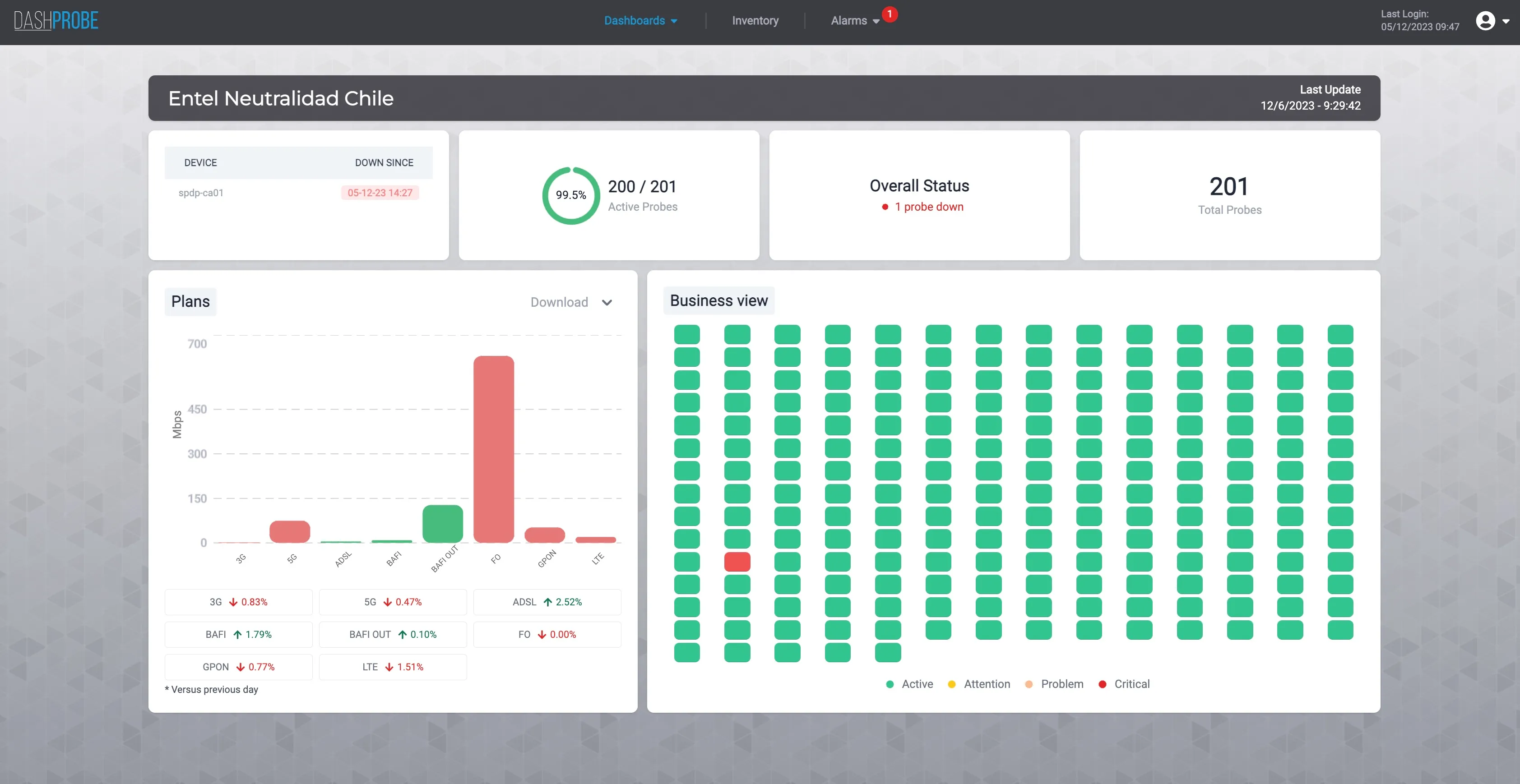This screenshot has height=784, width=1520.
Task: Toggle the Critical legend item
Action: pyautogui.click(x=1124, y=684)
